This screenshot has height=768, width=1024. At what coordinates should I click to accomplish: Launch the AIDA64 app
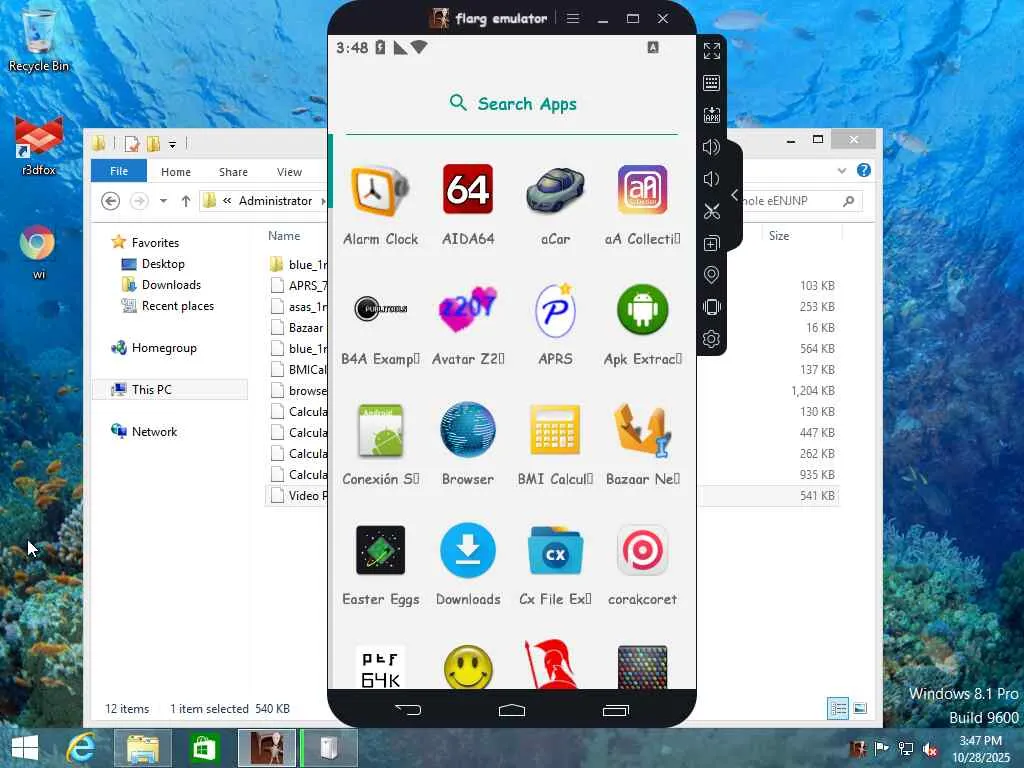click(x=468, y=189)
